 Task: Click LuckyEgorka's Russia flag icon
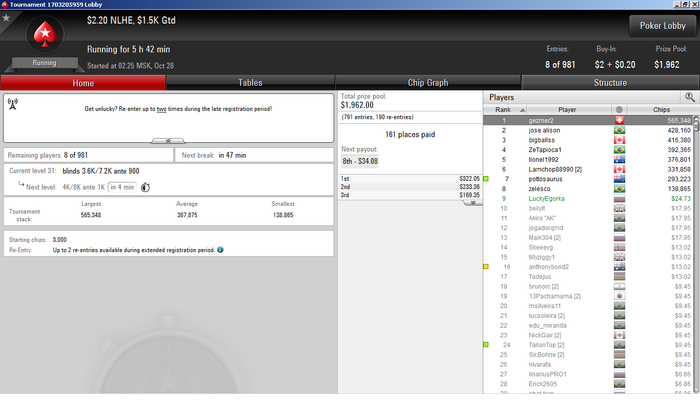click(x=619, y=199)
